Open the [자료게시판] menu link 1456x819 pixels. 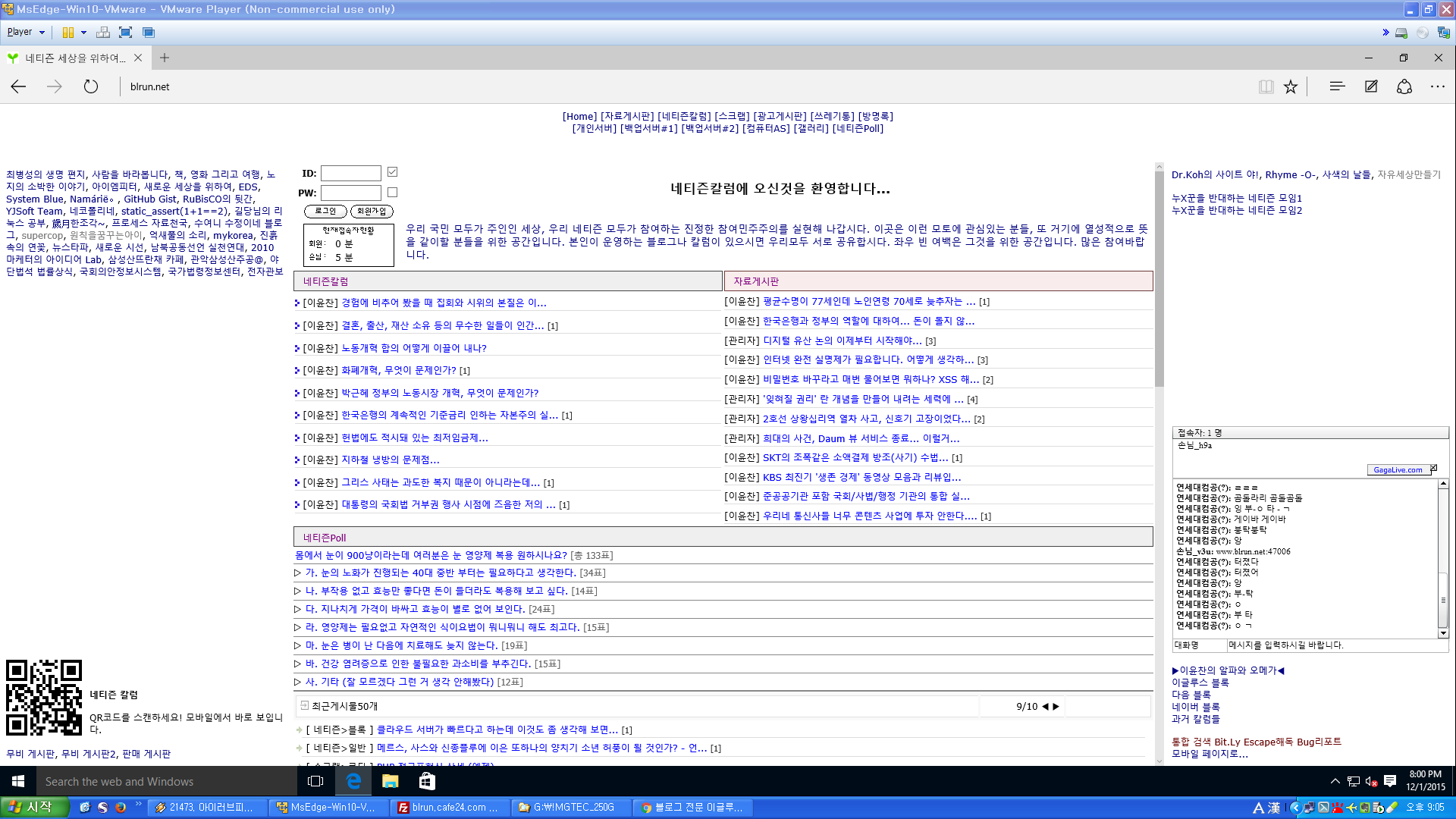pos(626,116)
